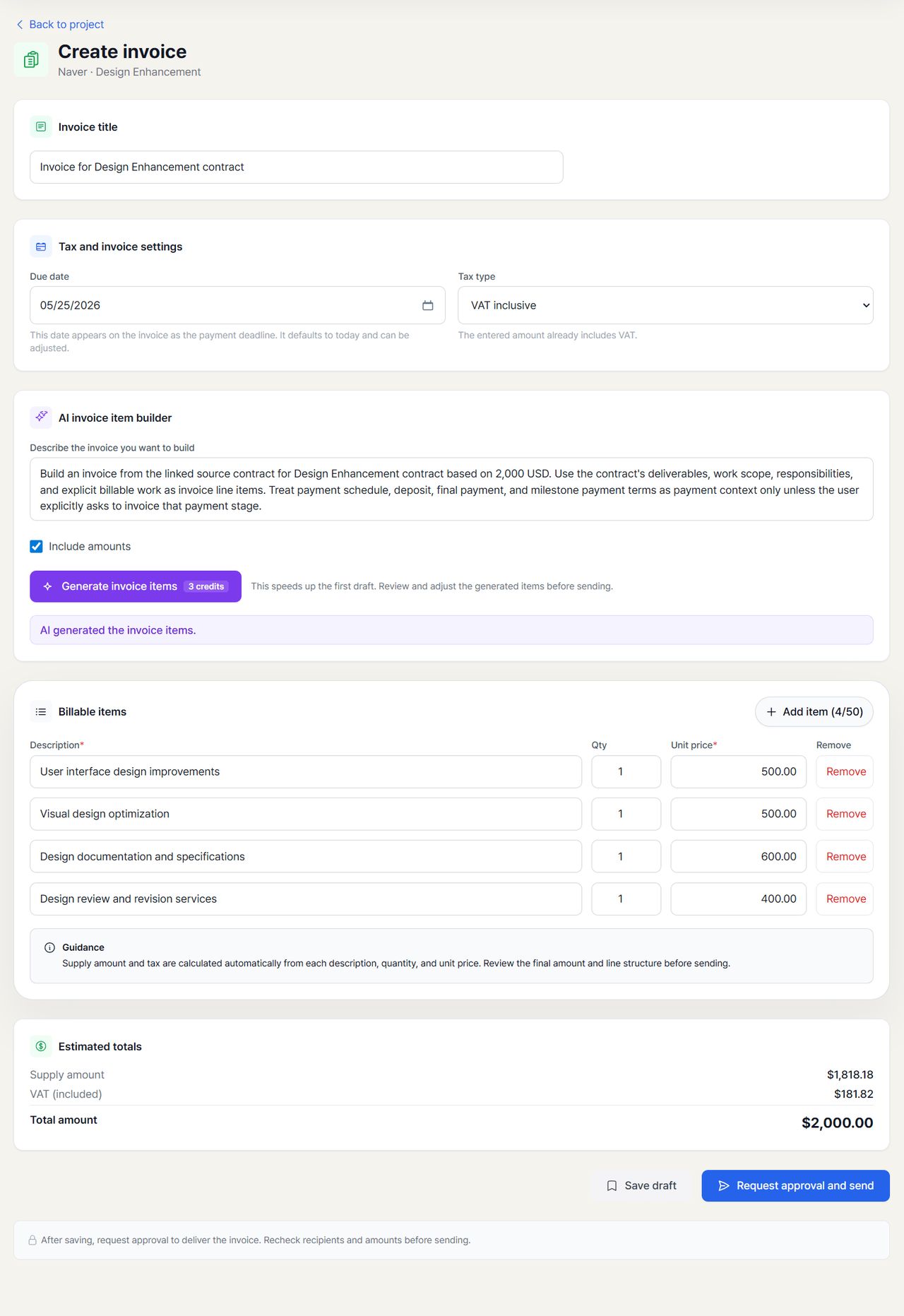Edit the Invoice title text field

(297, 167)
